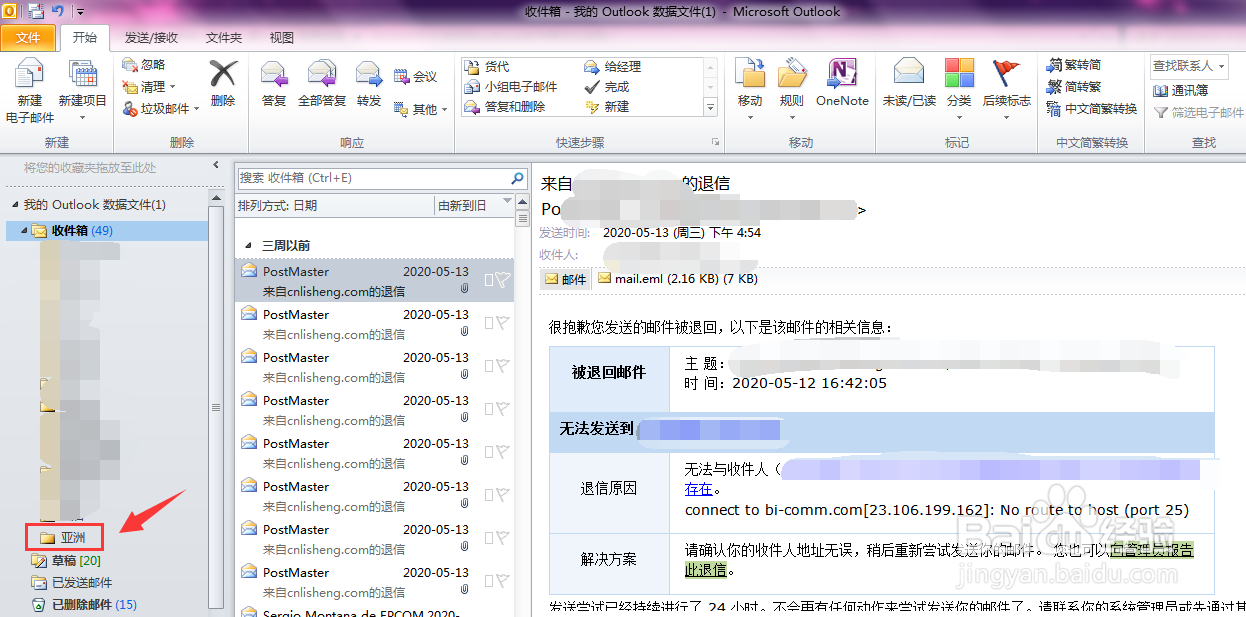1246x617 pixels.
Task: Toggle the category box on first PostMaster message
Action: point(489,281)
